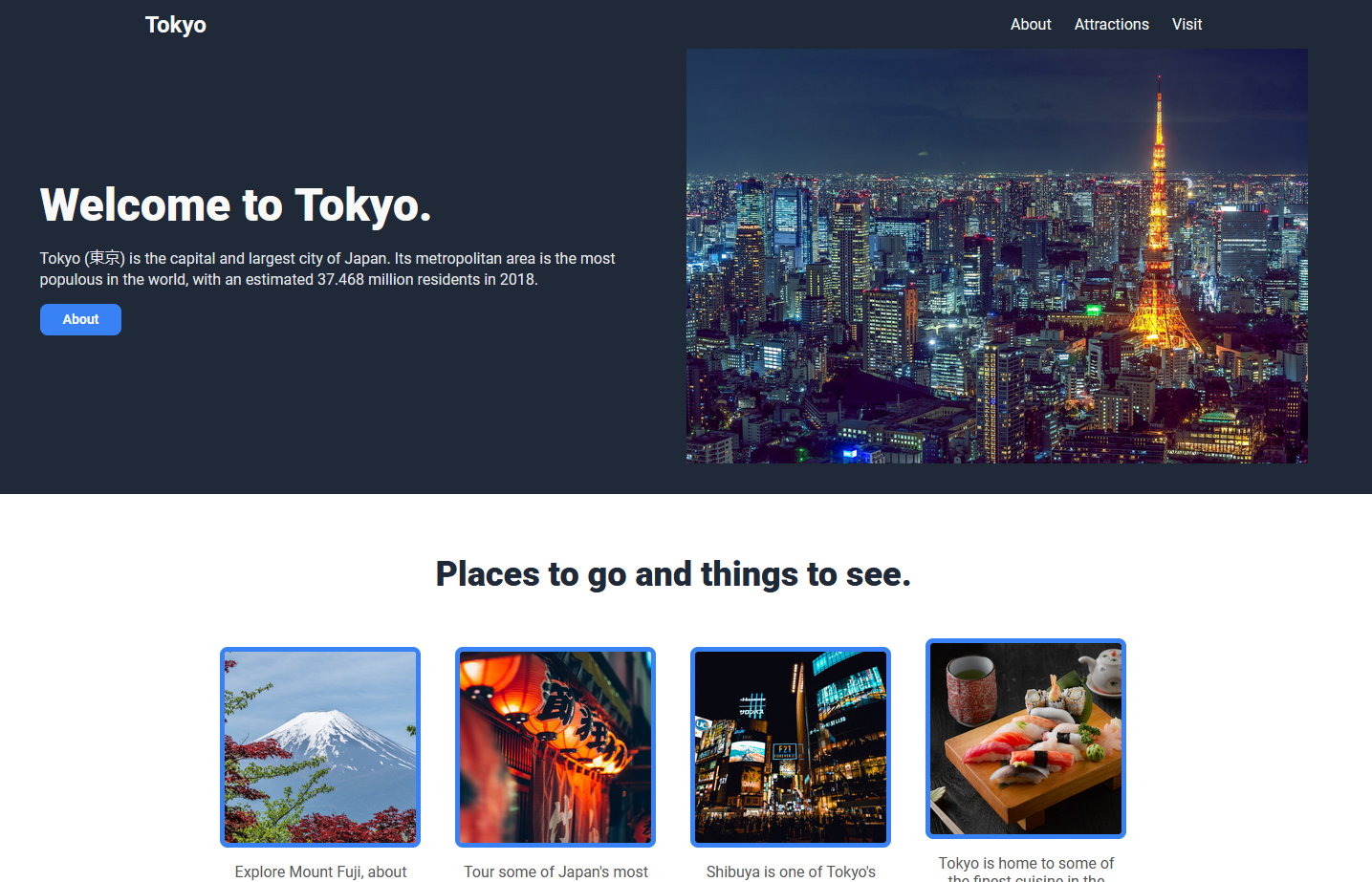Click the "Welcome to Tokyo." heading

(235, 205)
